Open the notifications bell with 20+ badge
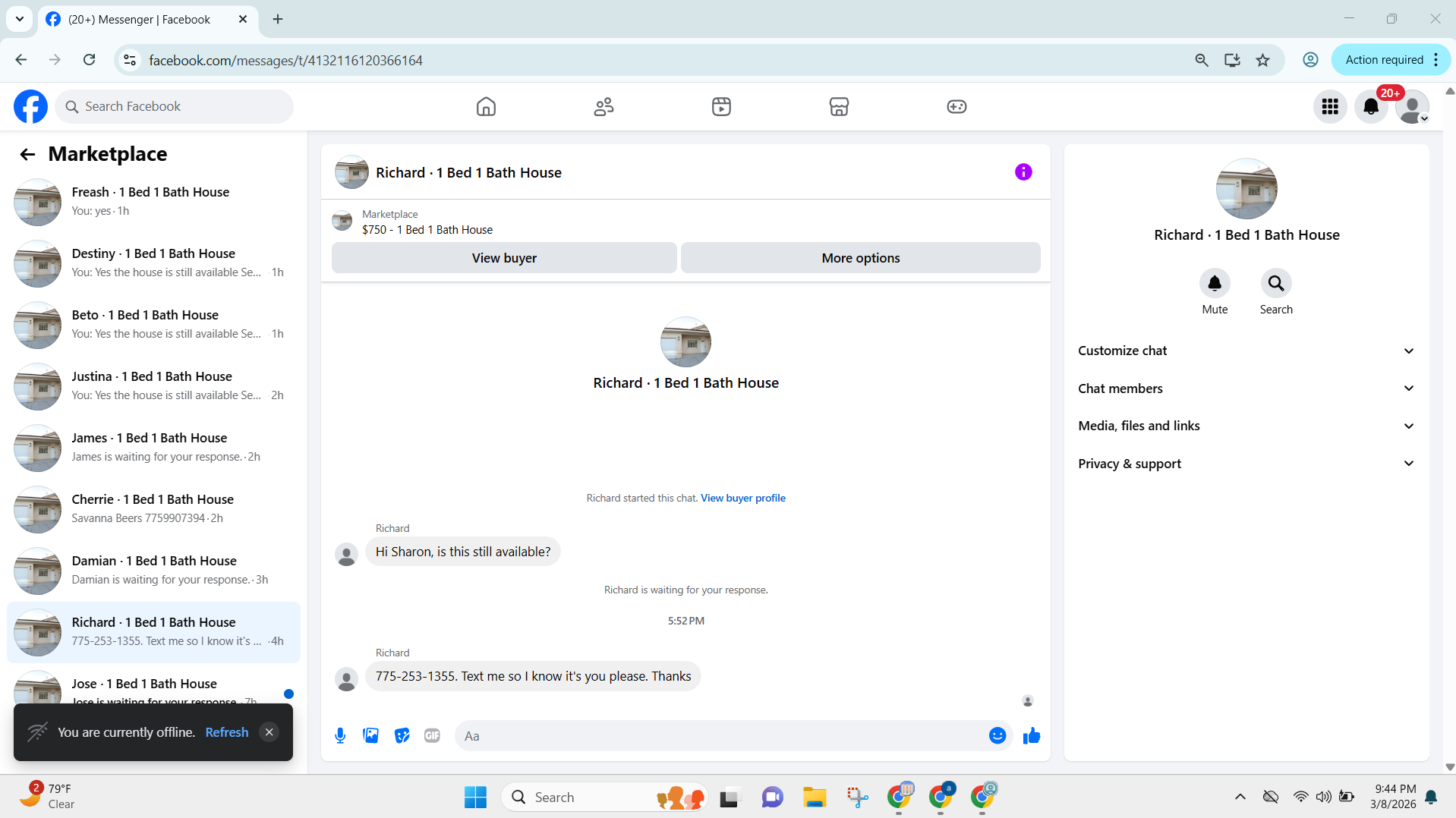 pos(1371,107)
